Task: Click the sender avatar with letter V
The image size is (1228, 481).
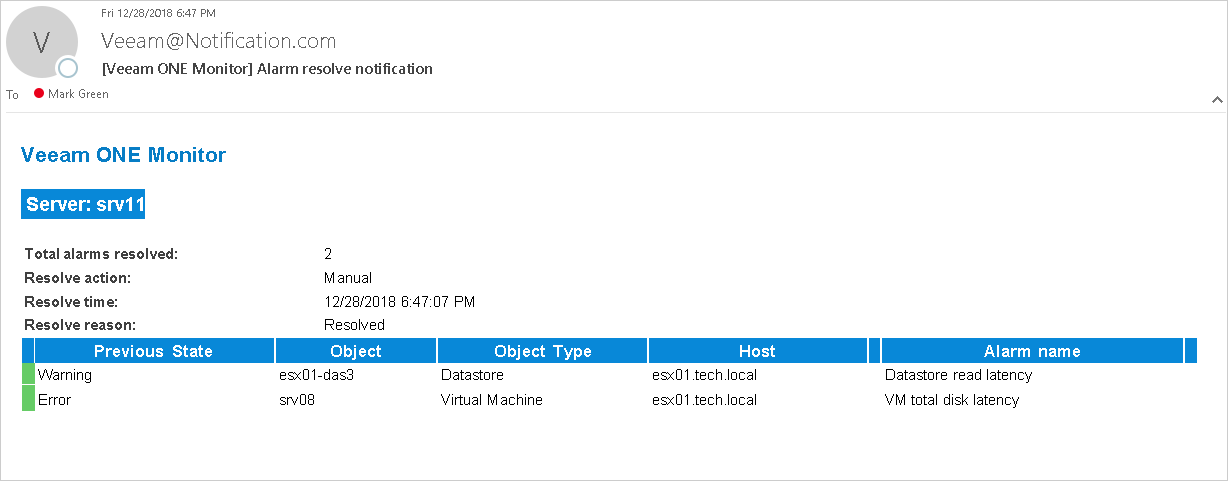Action: pos(42,43)
